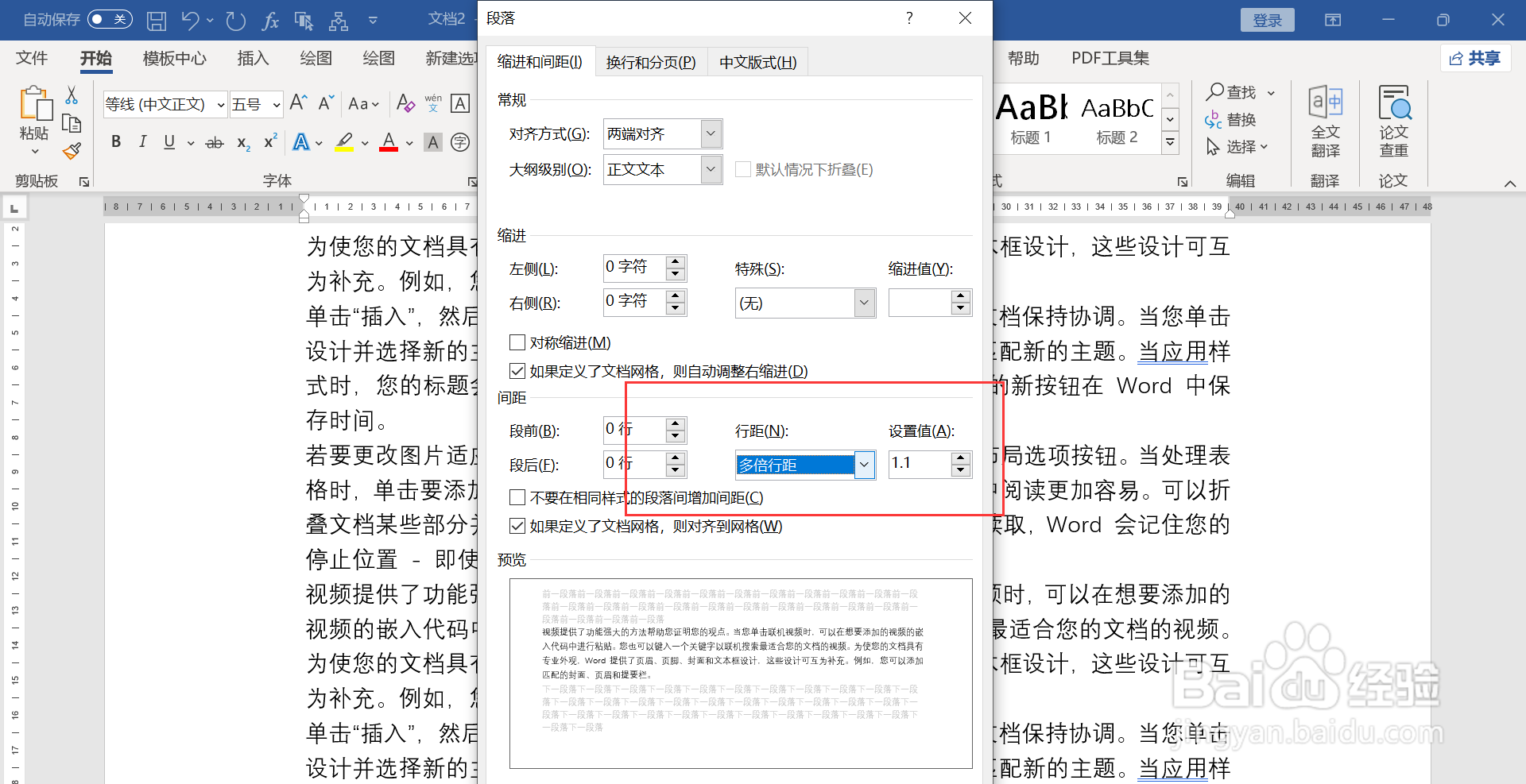Open the font size dropdown 五号

tap(276, 104)
